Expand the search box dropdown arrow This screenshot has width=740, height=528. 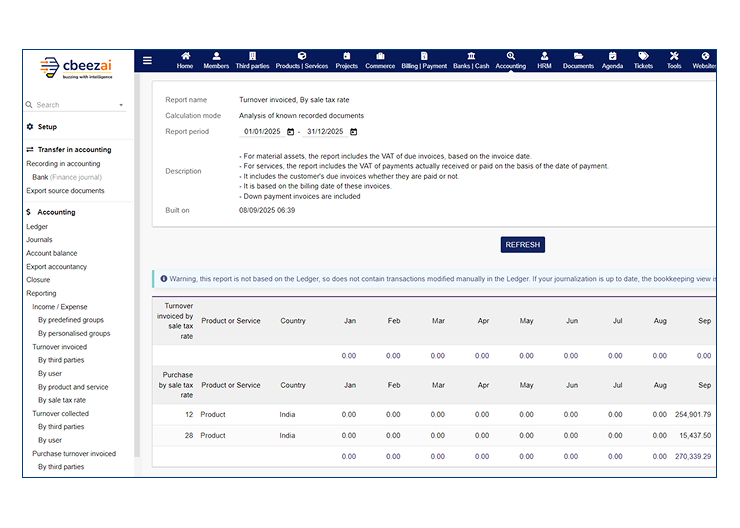pos(121,105)
